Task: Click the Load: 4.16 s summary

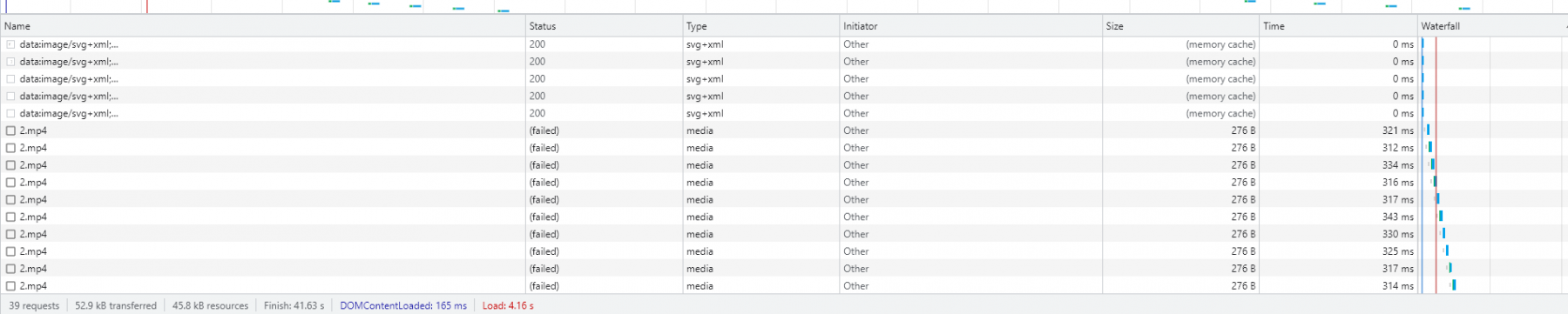Action: click(x=508, y=305)
